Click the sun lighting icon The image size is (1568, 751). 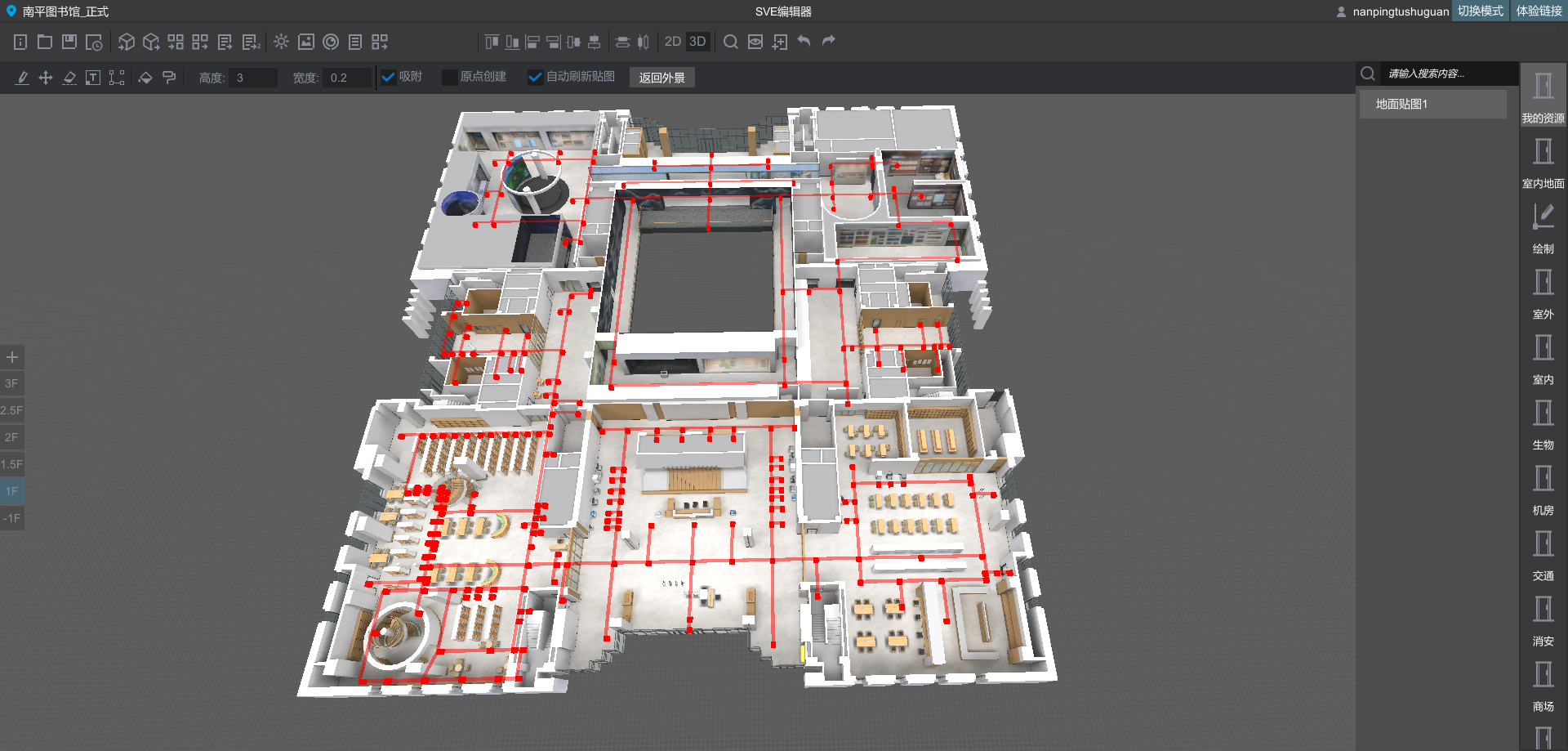point(281,42)
